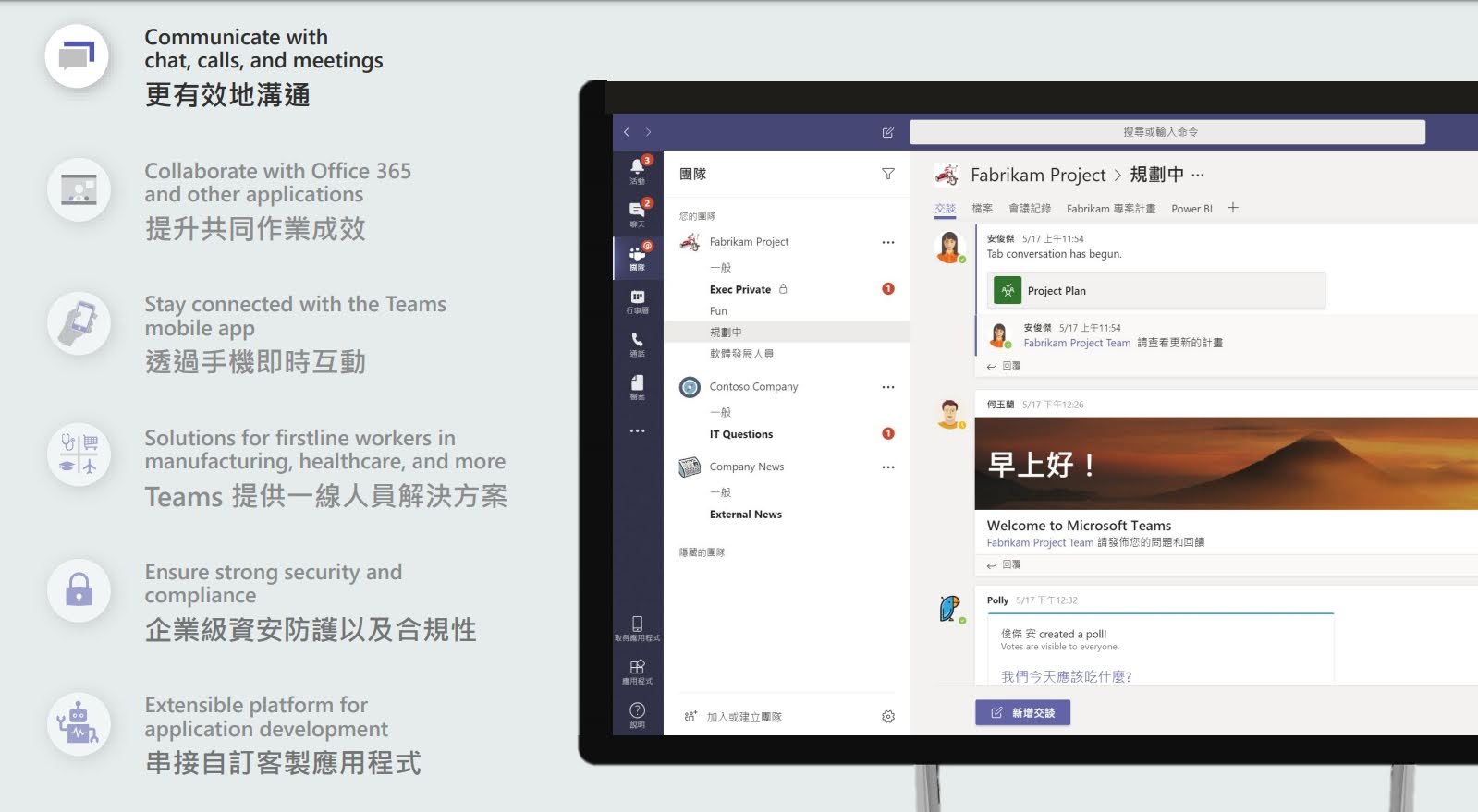Open more options for Contoso Company team
This screenshot has width=1478, height=812.
(887, 387)
